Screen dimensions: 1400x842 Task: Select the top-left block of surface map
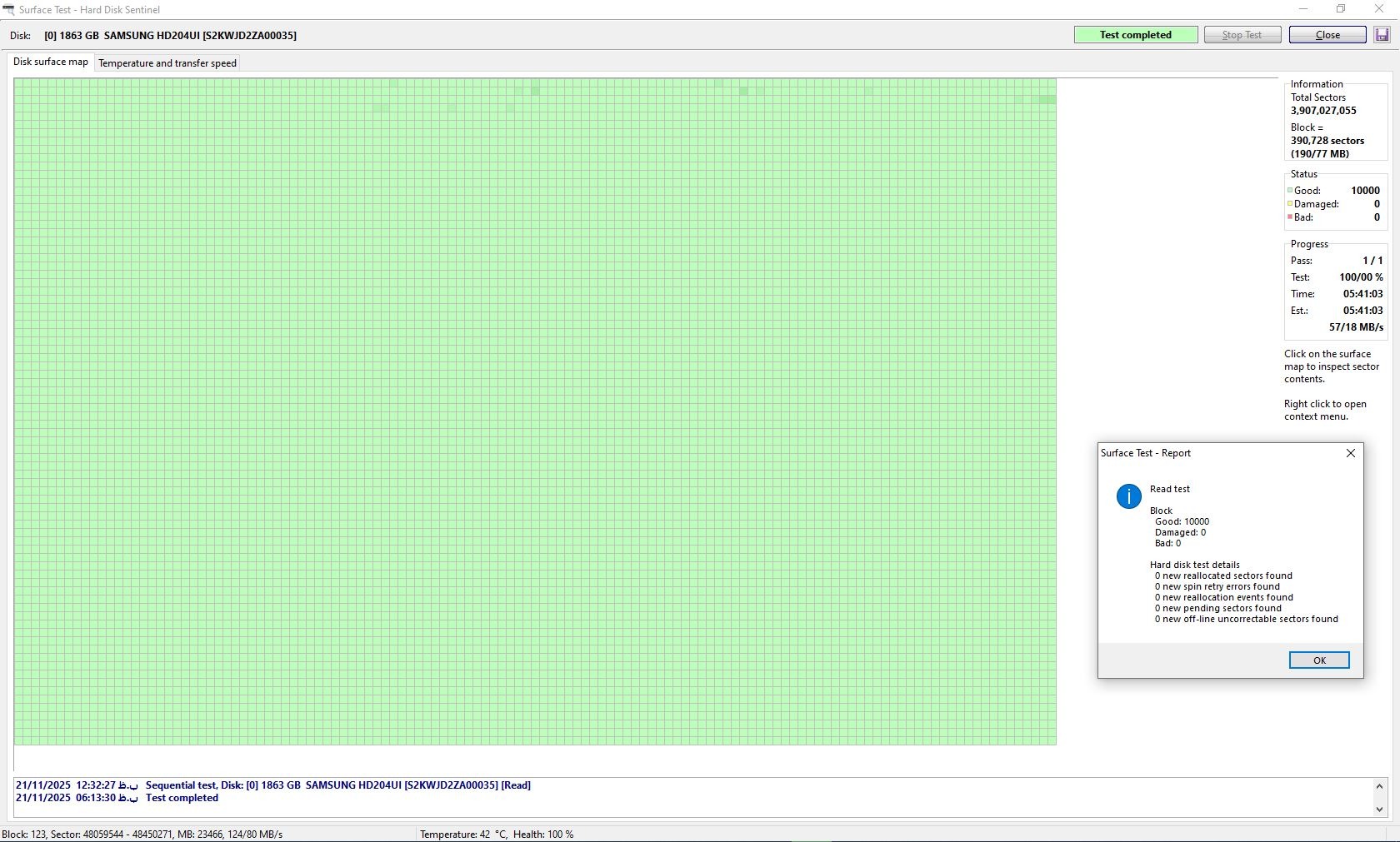pos(19,83)
